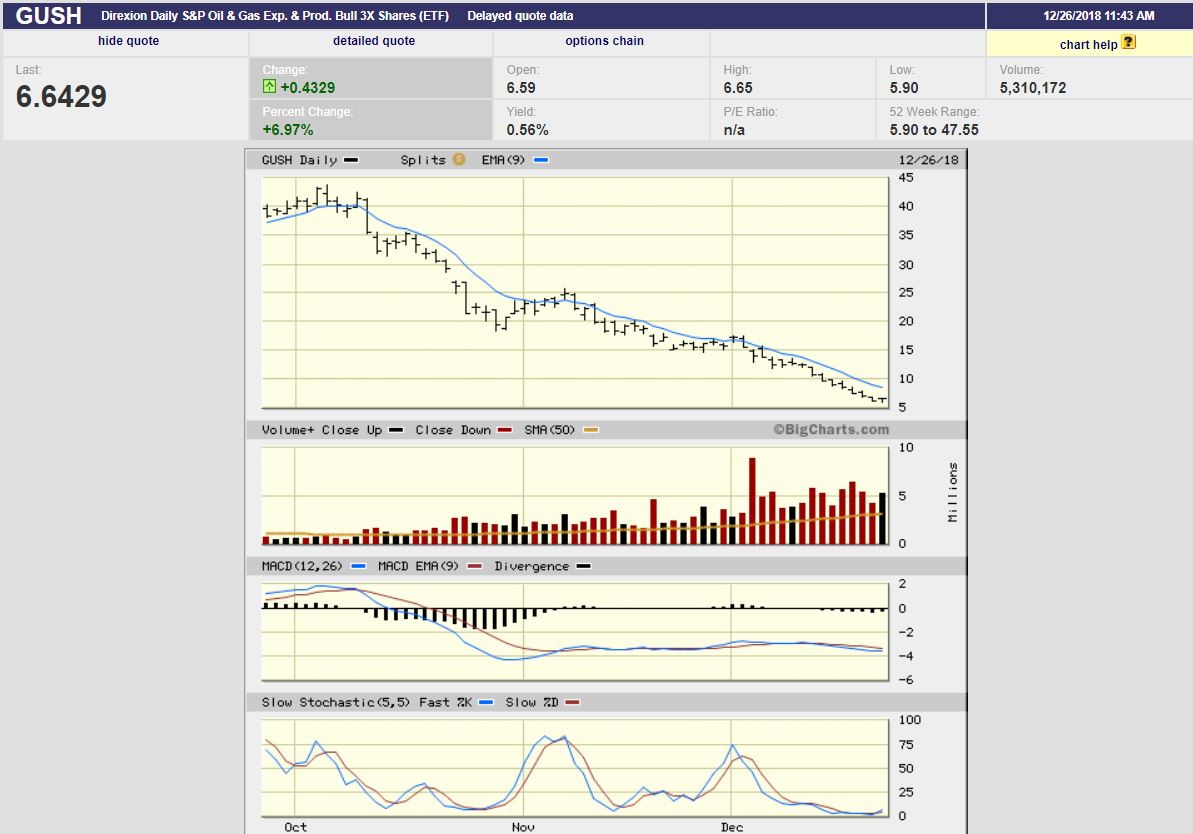This screenshot has height=834, width=1193.
Task: Select the Open value 6.59
Action: pyautogui.click(x=521, y=88)
